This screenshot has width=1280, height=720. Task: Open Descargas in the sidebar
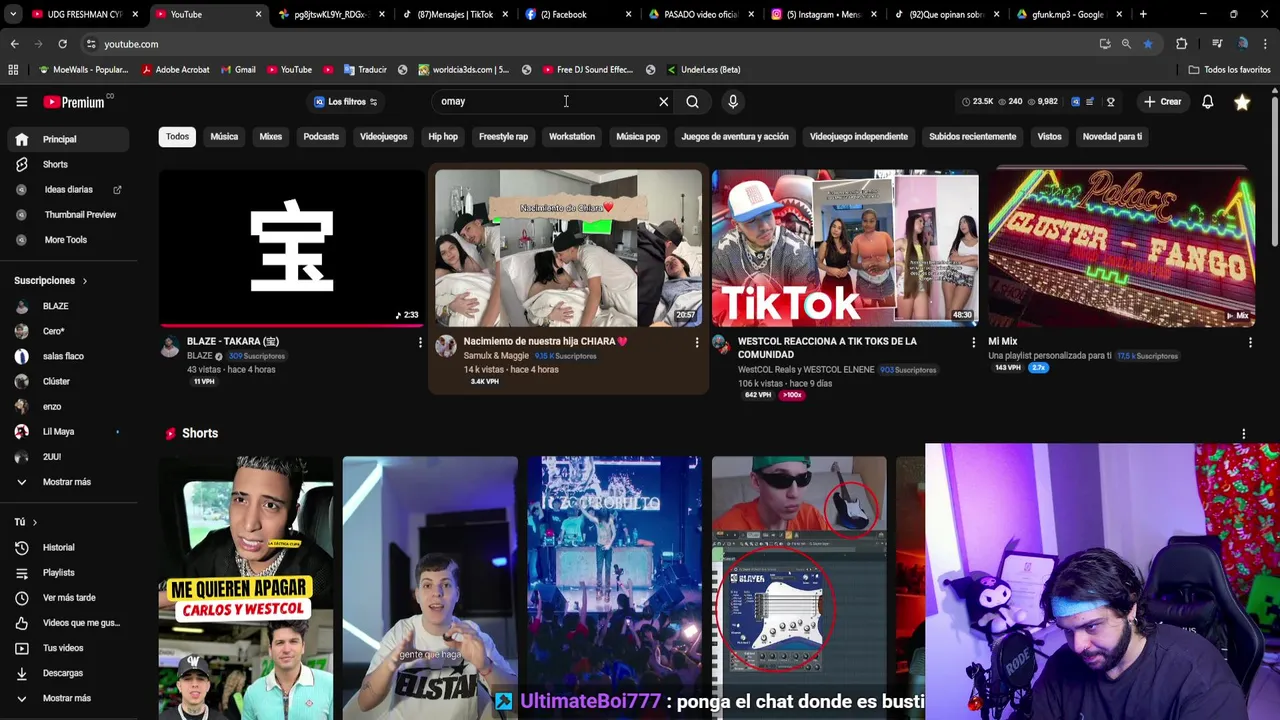click(x=68, y=673)
